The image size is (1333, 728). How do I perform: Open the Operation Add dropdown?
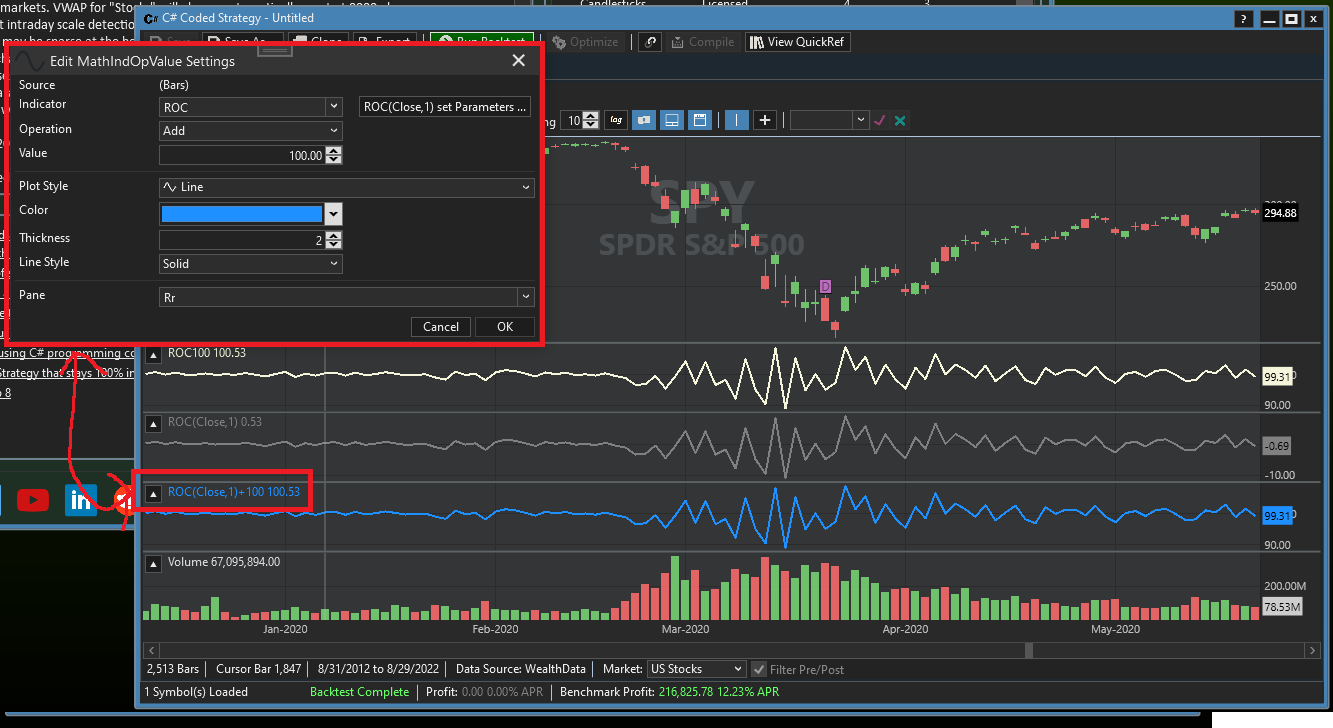pyautogui.click(x=251, y=131)
